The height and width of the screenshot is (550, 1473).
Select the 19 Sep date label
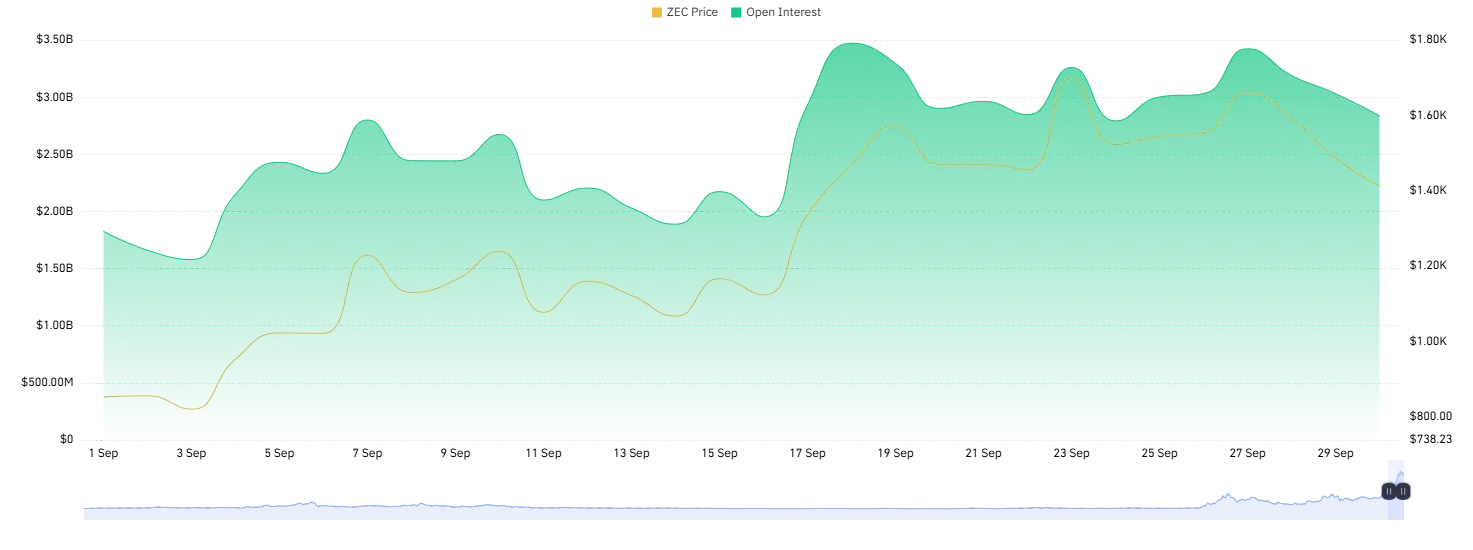pyautogui.click(x=895, y=453)
